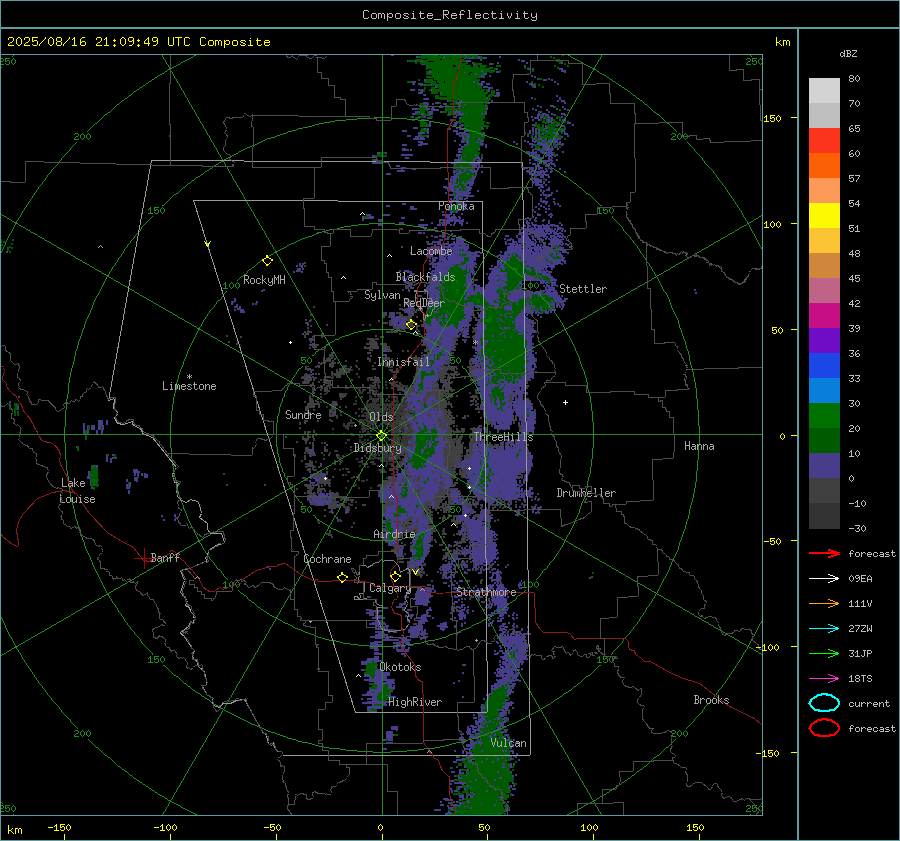
Task: Click the Brooks city label
Action: pos(711,700)
